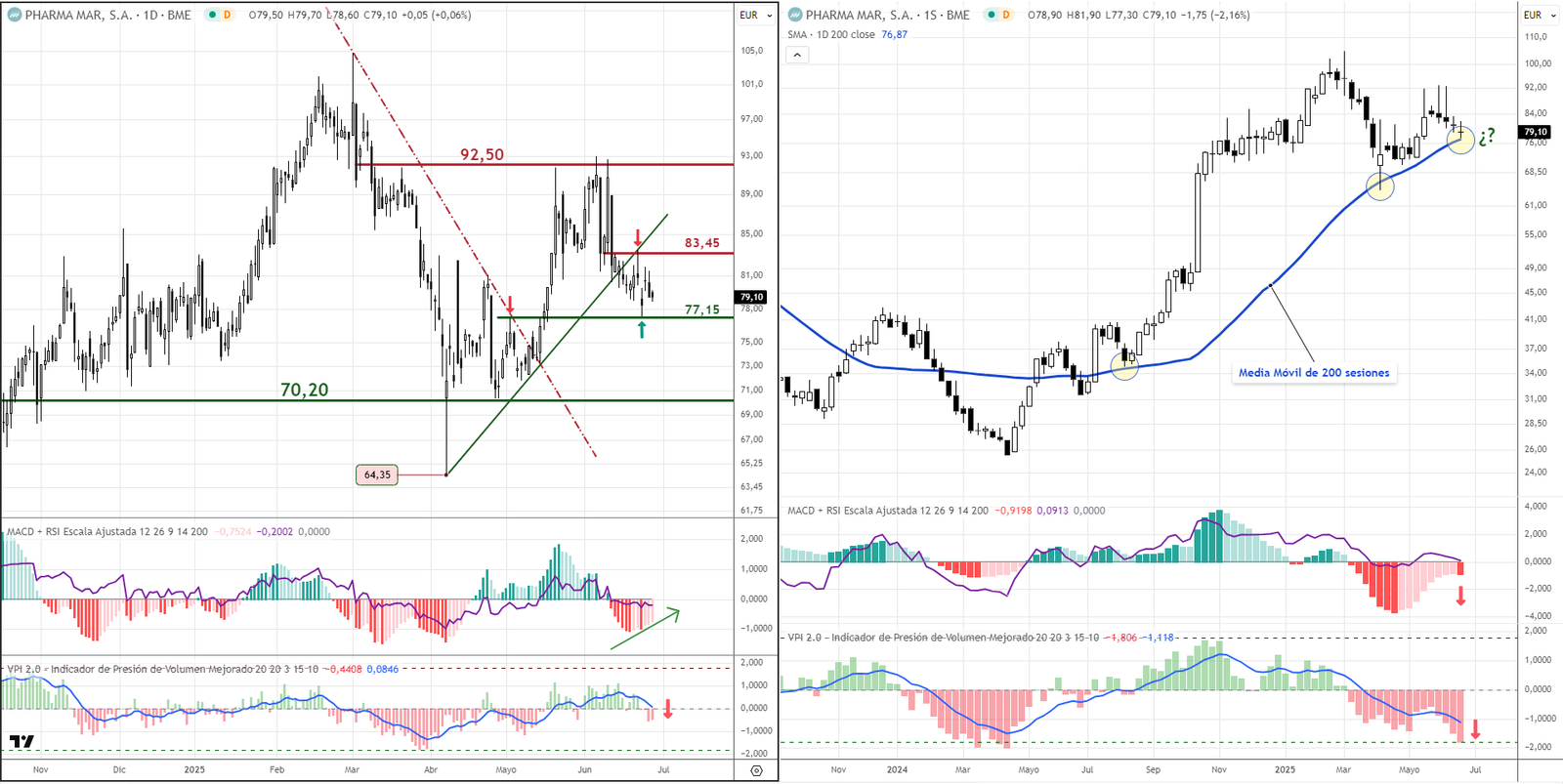The width and height of the screenshot is (1563, 784).
Task: Click the 'Abr' label on daily time axis
Action: tap(431, 770)
